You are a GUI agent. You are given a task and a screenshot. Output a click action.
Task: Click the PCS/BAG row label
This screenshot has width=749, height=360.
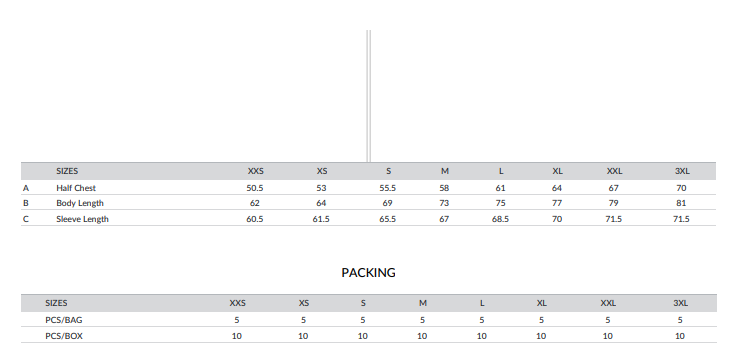tap(64, 320)
